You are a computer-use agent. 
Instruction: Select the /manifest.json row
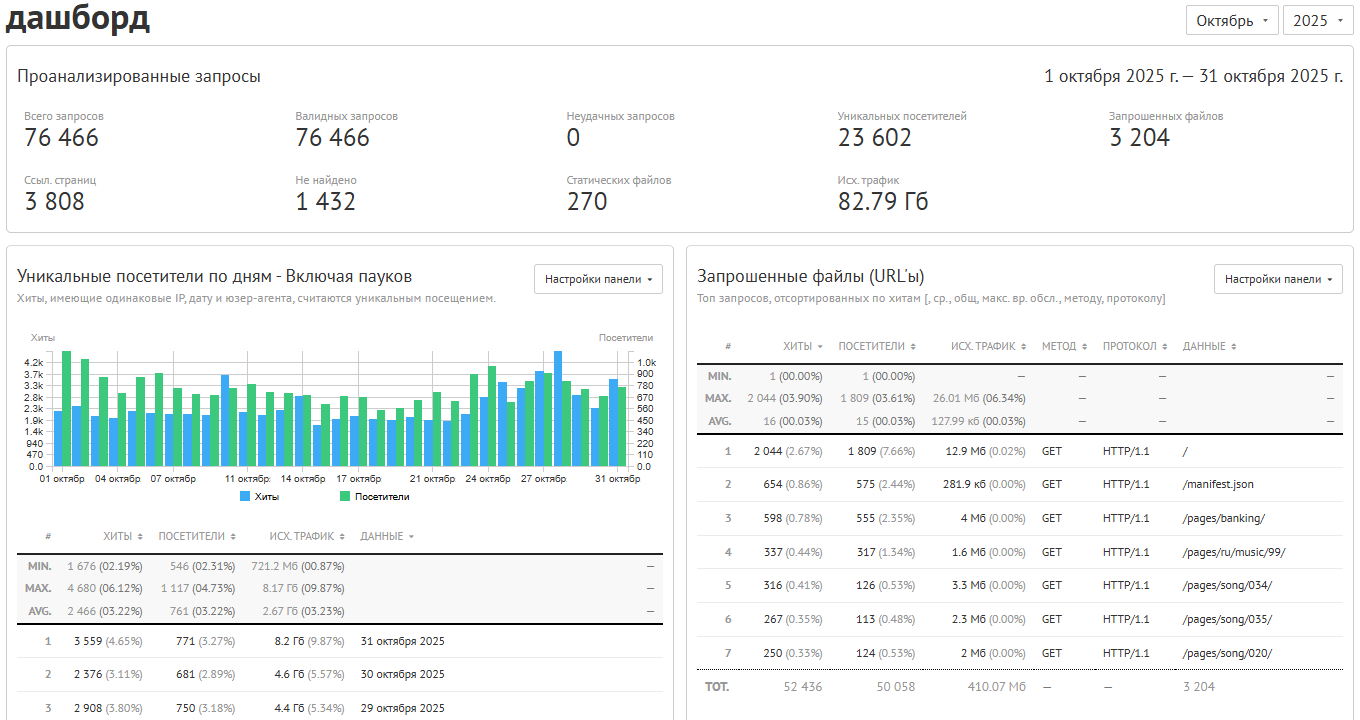pyautogui.click(x=1020, y=484)
